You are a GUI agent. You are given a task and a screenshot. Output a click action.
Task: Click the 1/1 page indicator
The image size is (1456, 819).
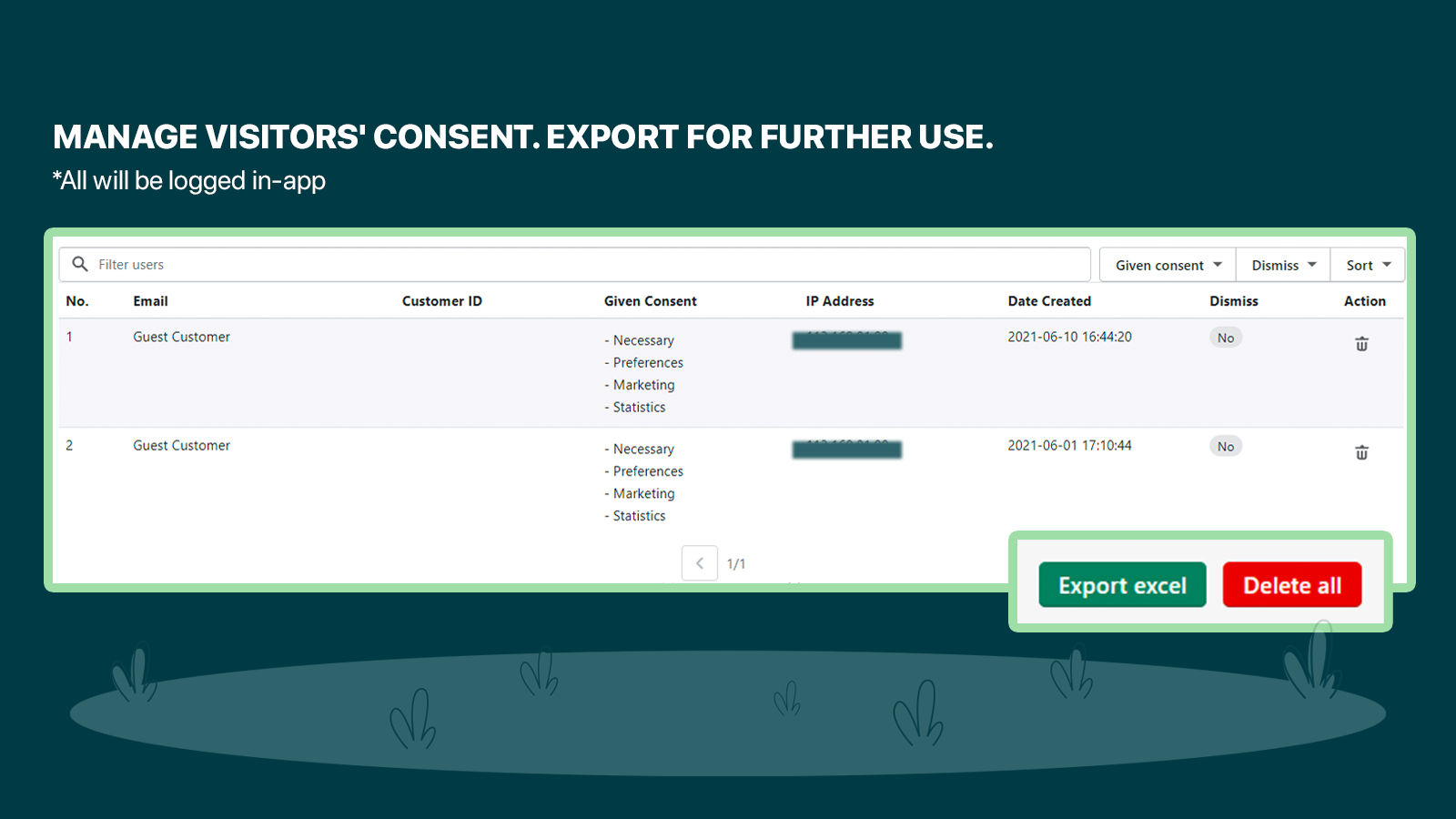[x=736, y=564]
